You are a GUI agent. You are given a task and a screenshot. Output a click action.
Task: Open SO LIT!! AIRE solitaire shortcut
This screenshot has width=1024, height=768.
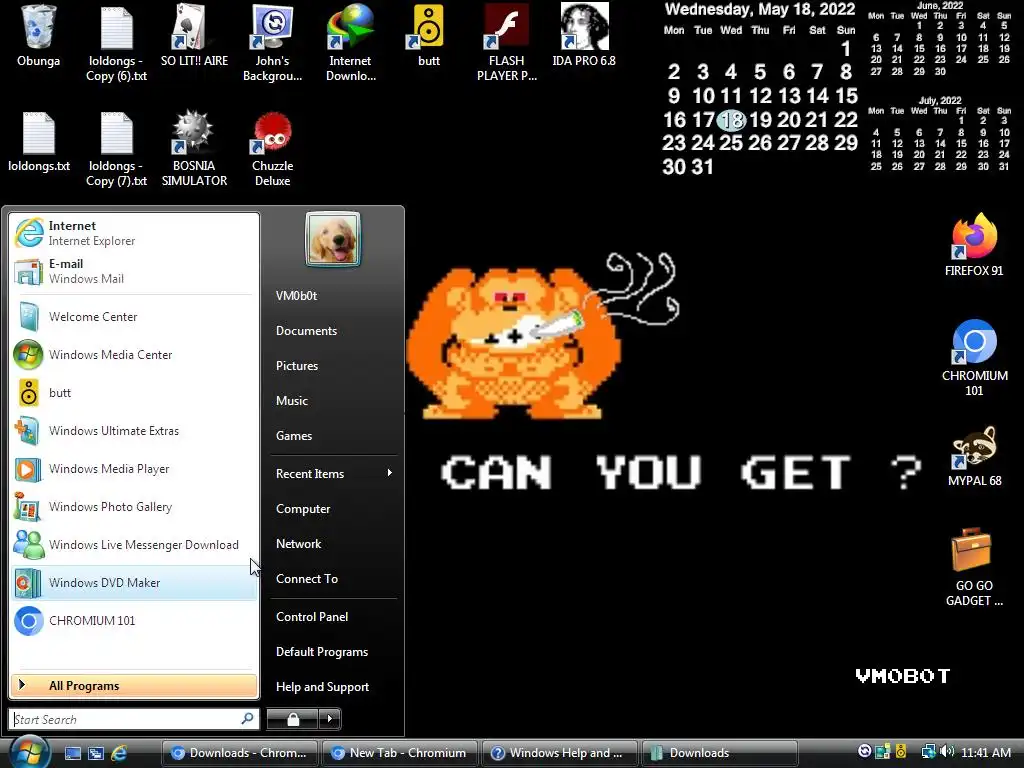[194, 36]
